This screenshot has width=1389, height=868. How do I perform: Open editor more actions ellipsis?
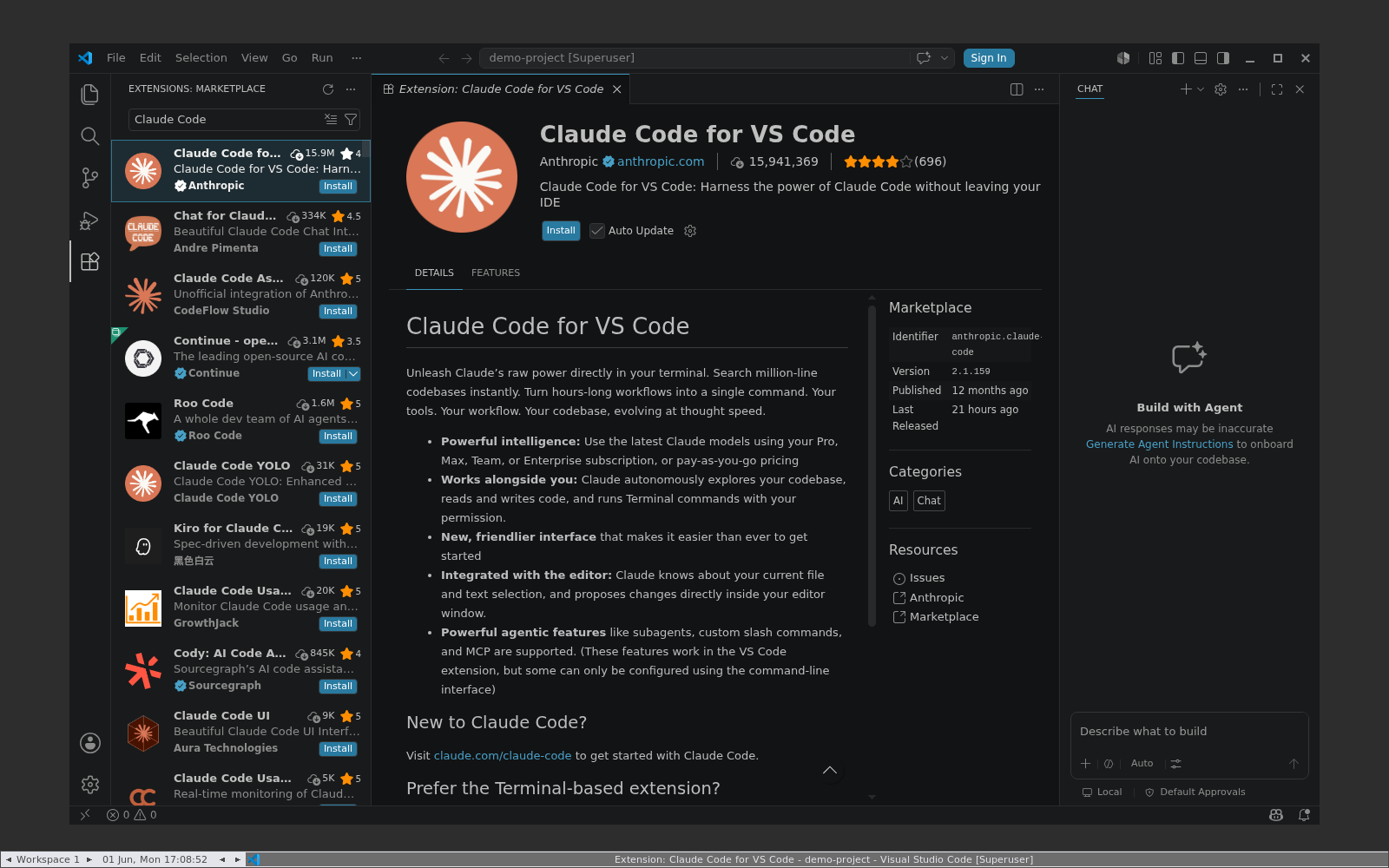tap(1039, 89)
